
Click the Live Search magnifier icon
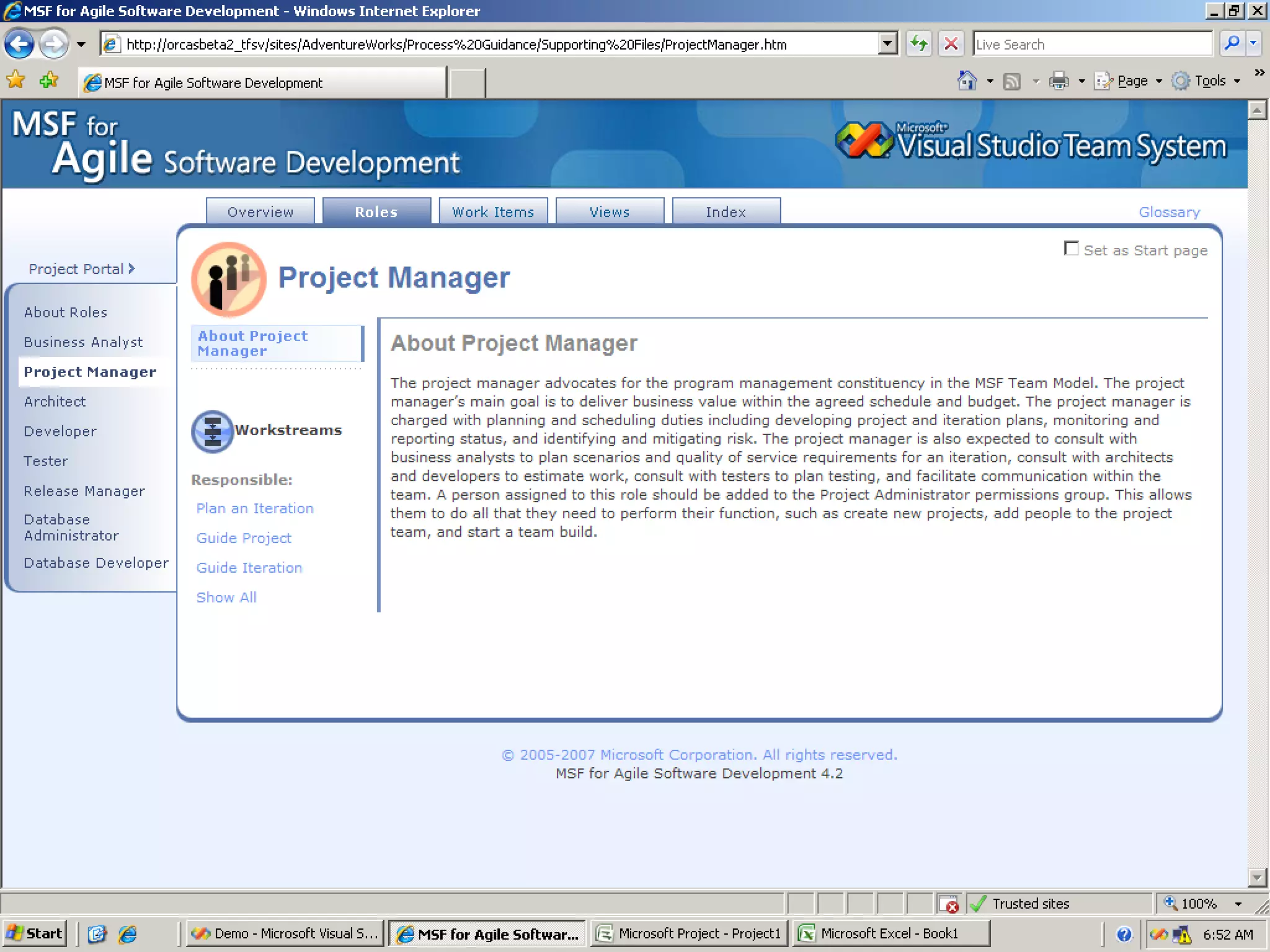coord(1232,44)
